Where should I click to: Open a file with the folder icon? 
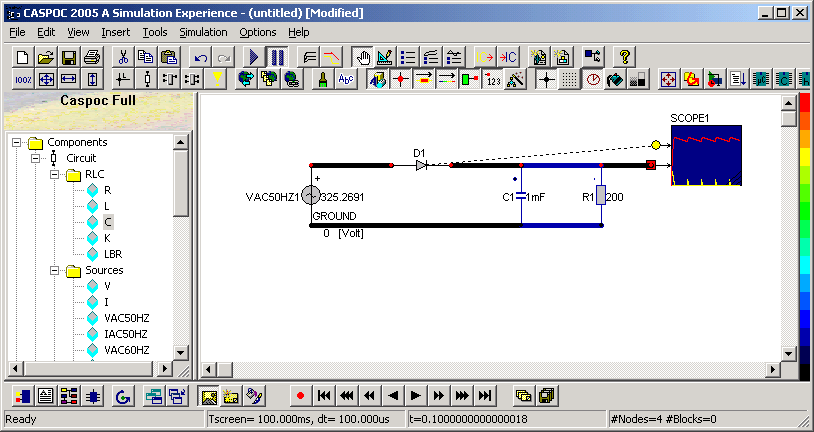coord(46,57)
